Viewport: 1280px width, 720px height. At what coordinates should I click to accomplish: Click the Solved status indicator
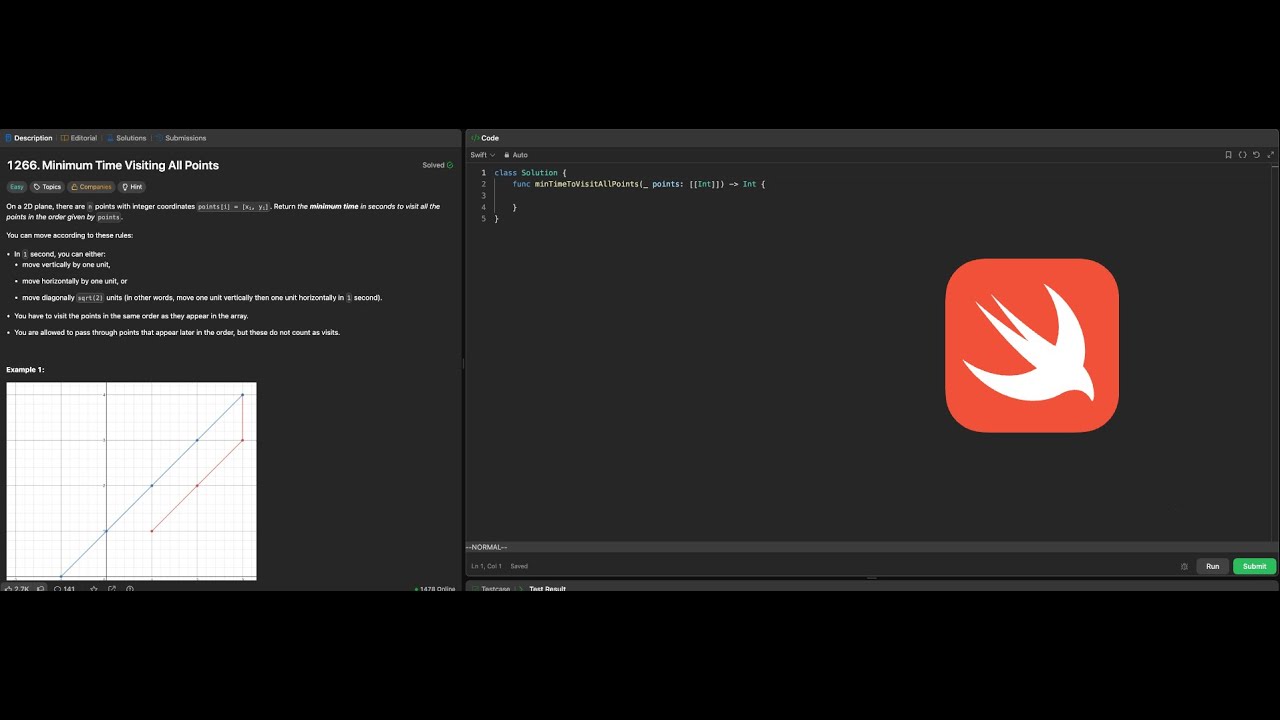point(437,165)
